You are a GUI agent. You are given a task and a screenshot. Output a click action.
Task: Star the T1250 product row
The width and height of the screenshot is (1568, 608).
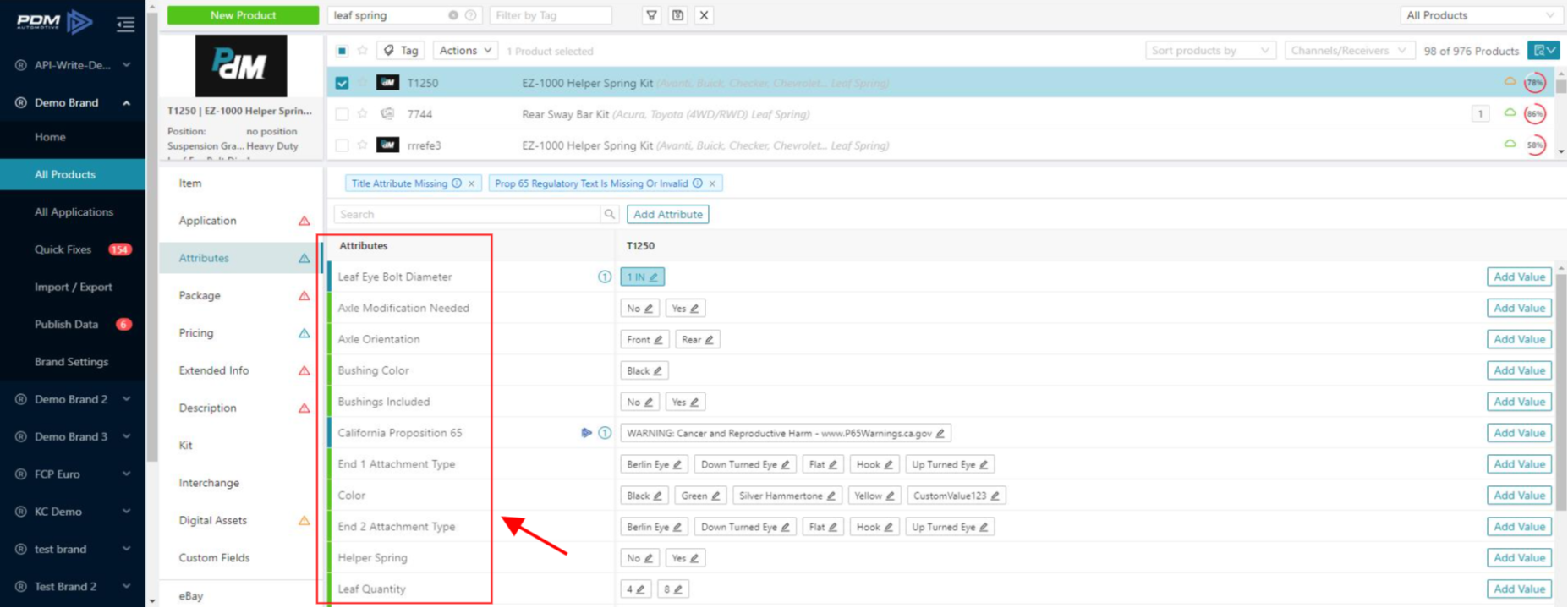click(x=363, y=83)
